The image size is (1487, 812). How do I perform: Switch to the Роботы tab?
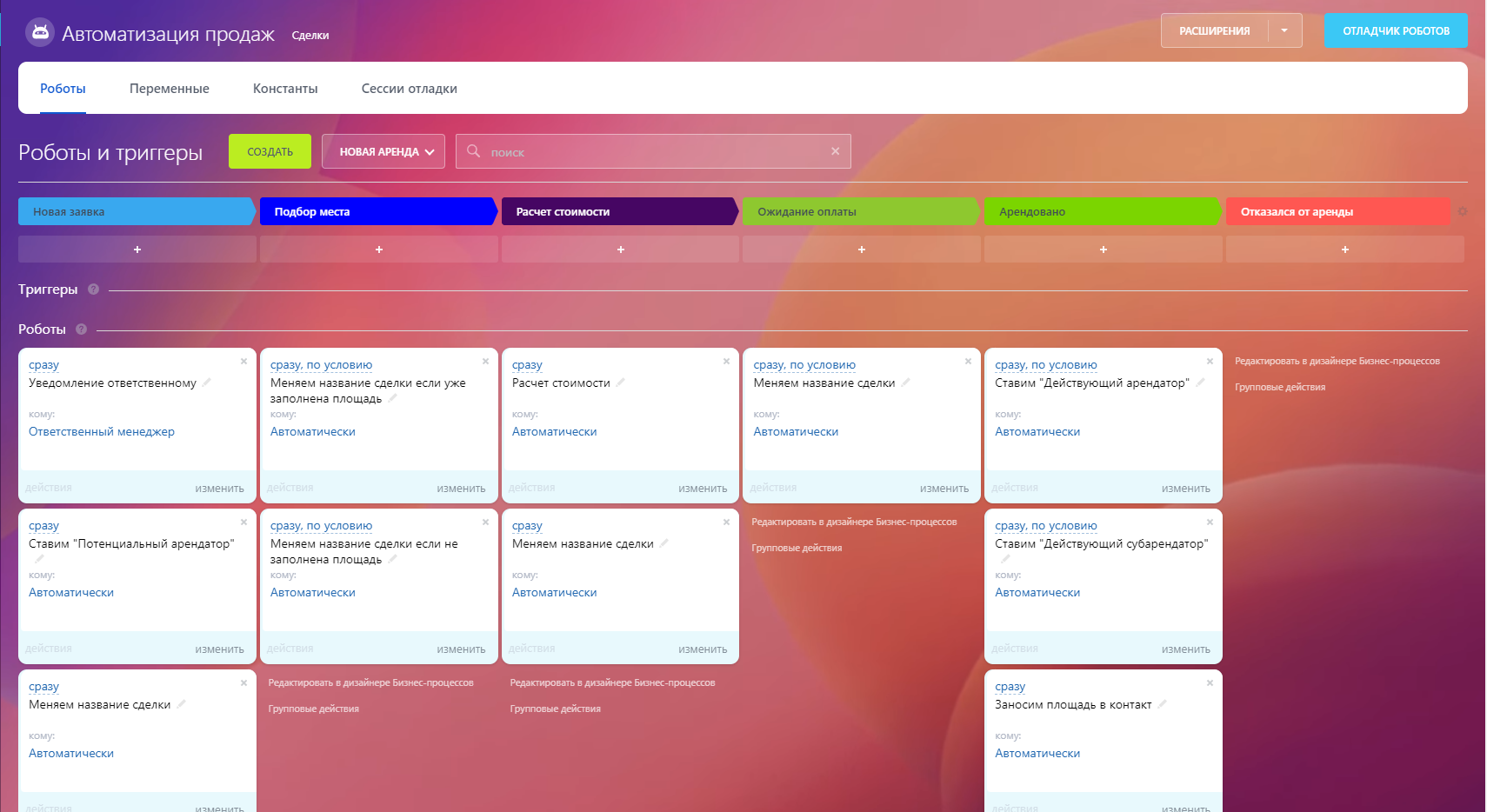(x=63, y=89)
